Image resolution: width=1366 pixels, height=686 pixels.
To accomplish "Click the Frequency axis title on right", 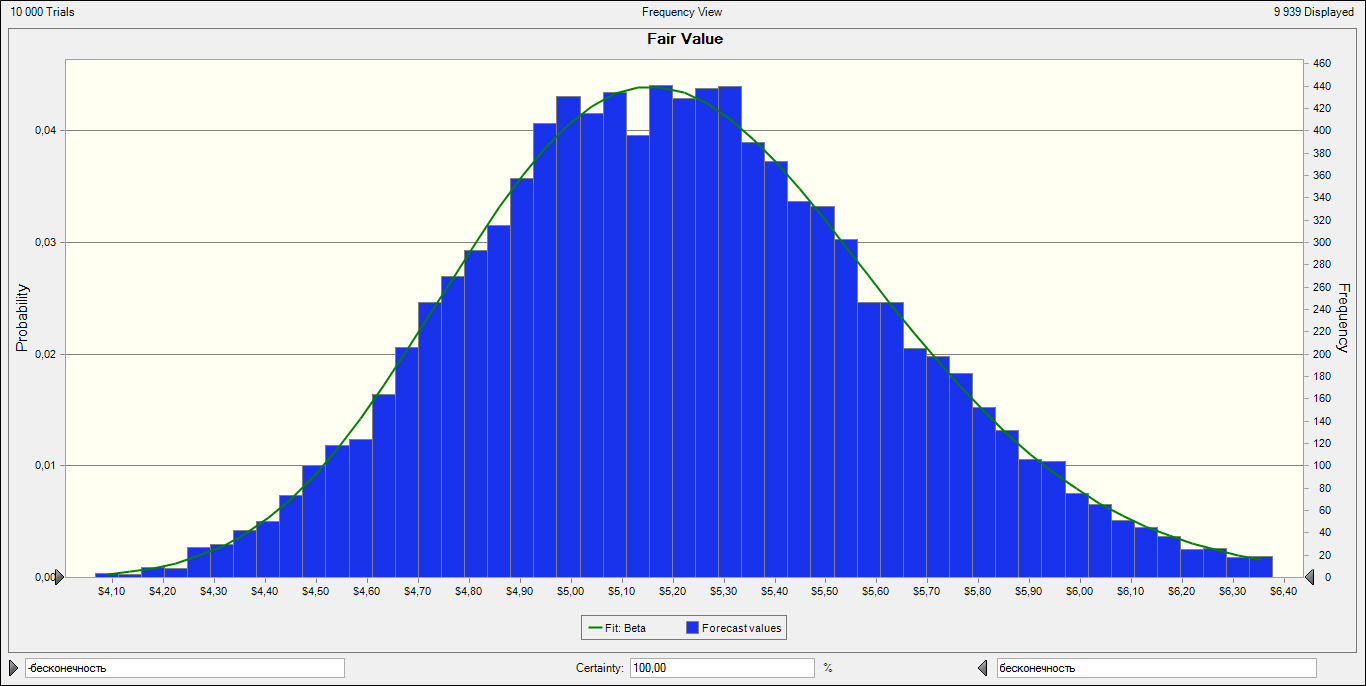I will [1343, 318].
